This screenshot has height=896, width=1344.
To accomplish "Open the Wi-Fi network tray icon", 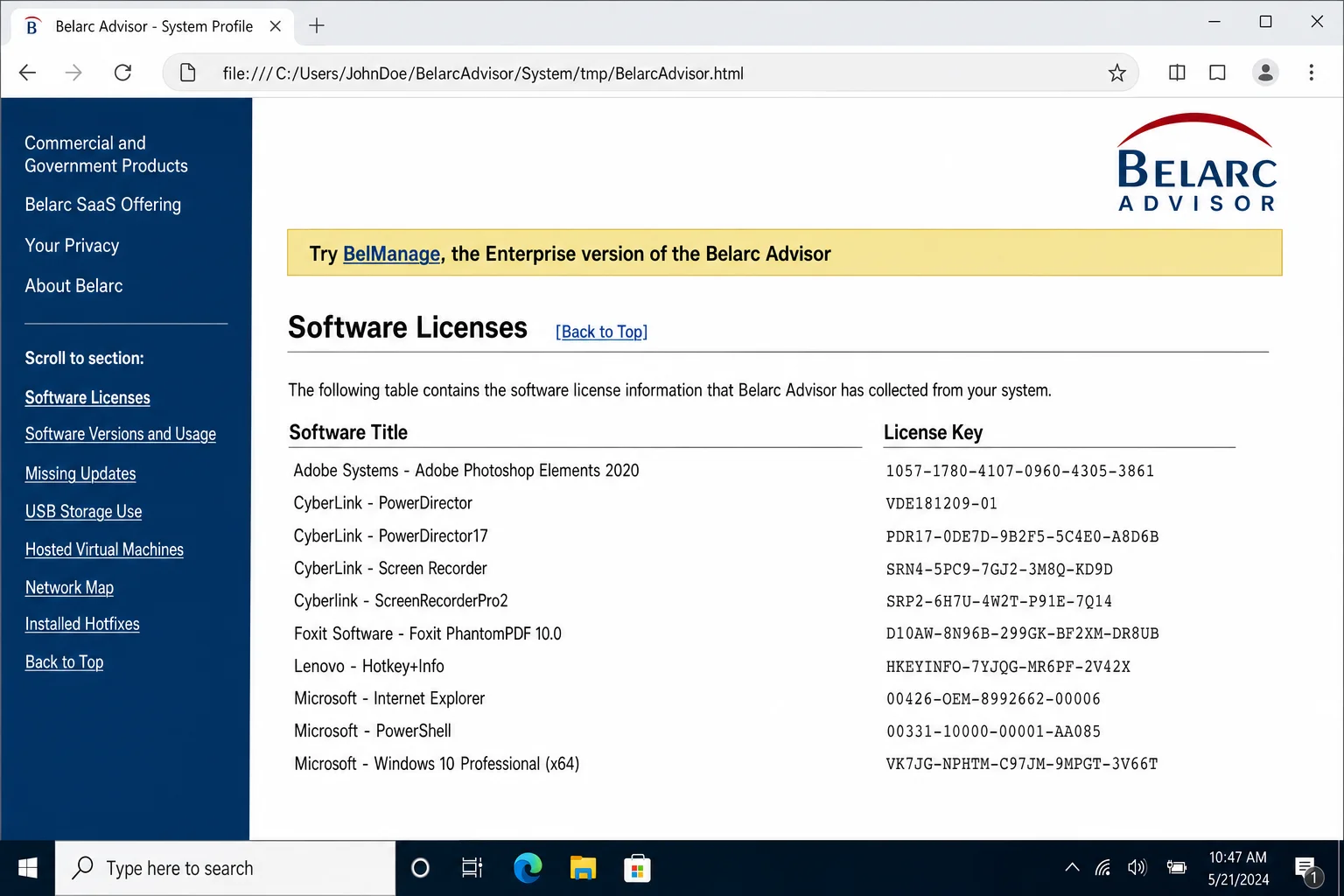I will click(x=1102, y=868).
